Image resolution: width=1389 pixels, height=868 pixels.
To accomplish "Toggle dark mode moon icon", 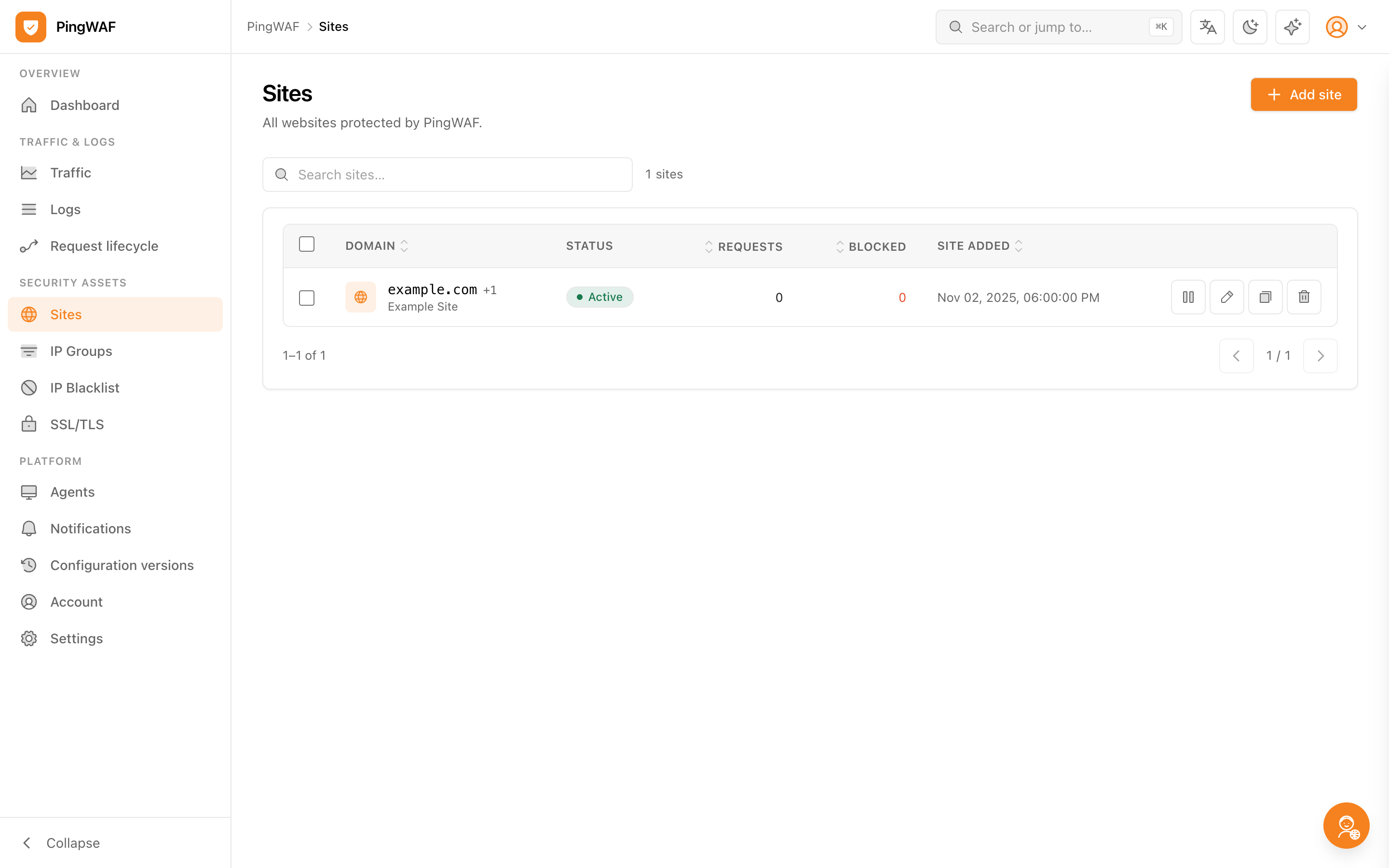I will (1250, 27).
